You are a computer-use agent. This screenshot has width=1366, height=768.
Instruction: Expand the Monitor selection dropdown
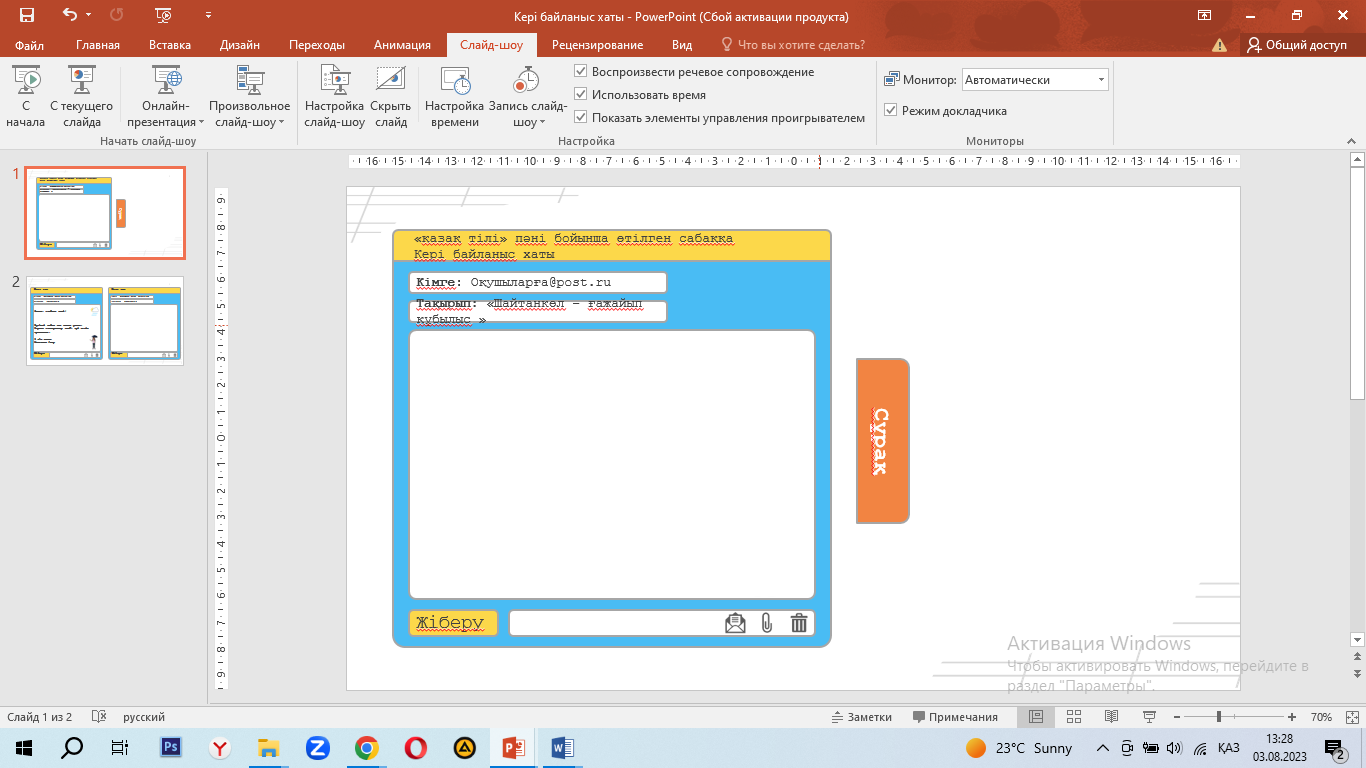1101,80
